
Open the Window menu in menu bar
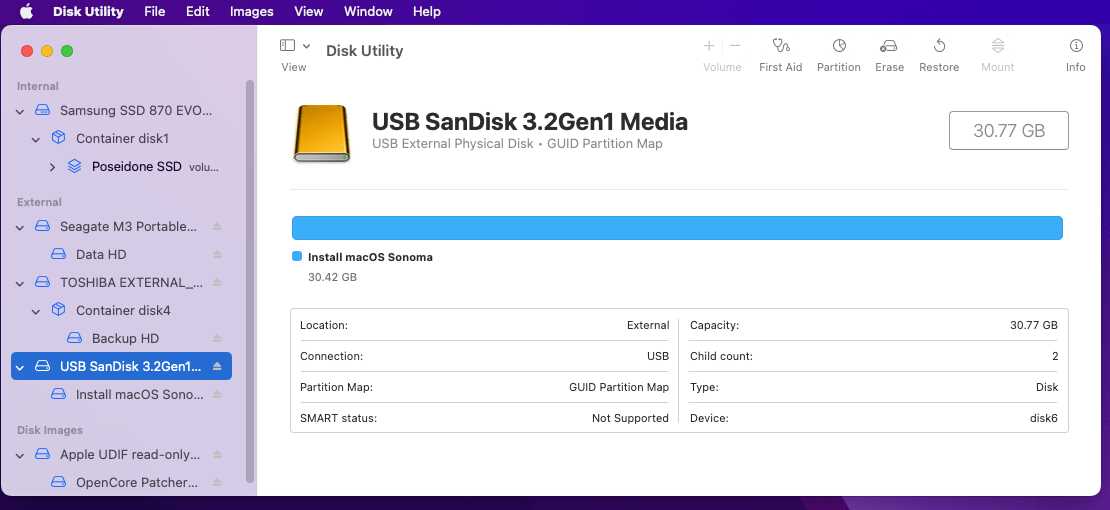point(368,12)
